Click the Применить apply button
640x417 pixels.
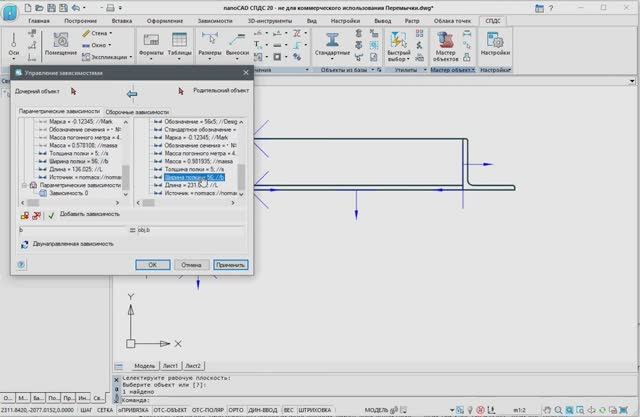[231, 265]
